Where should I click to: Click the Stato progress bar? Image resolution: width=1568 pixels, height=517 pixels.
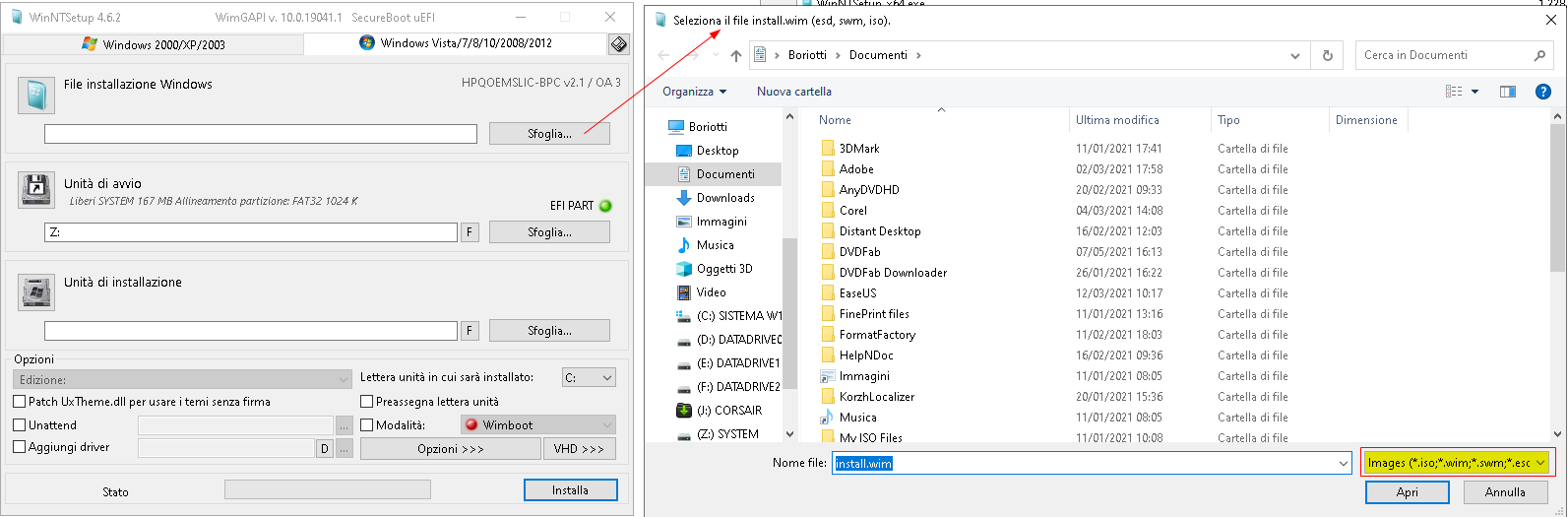pos(328,489)
